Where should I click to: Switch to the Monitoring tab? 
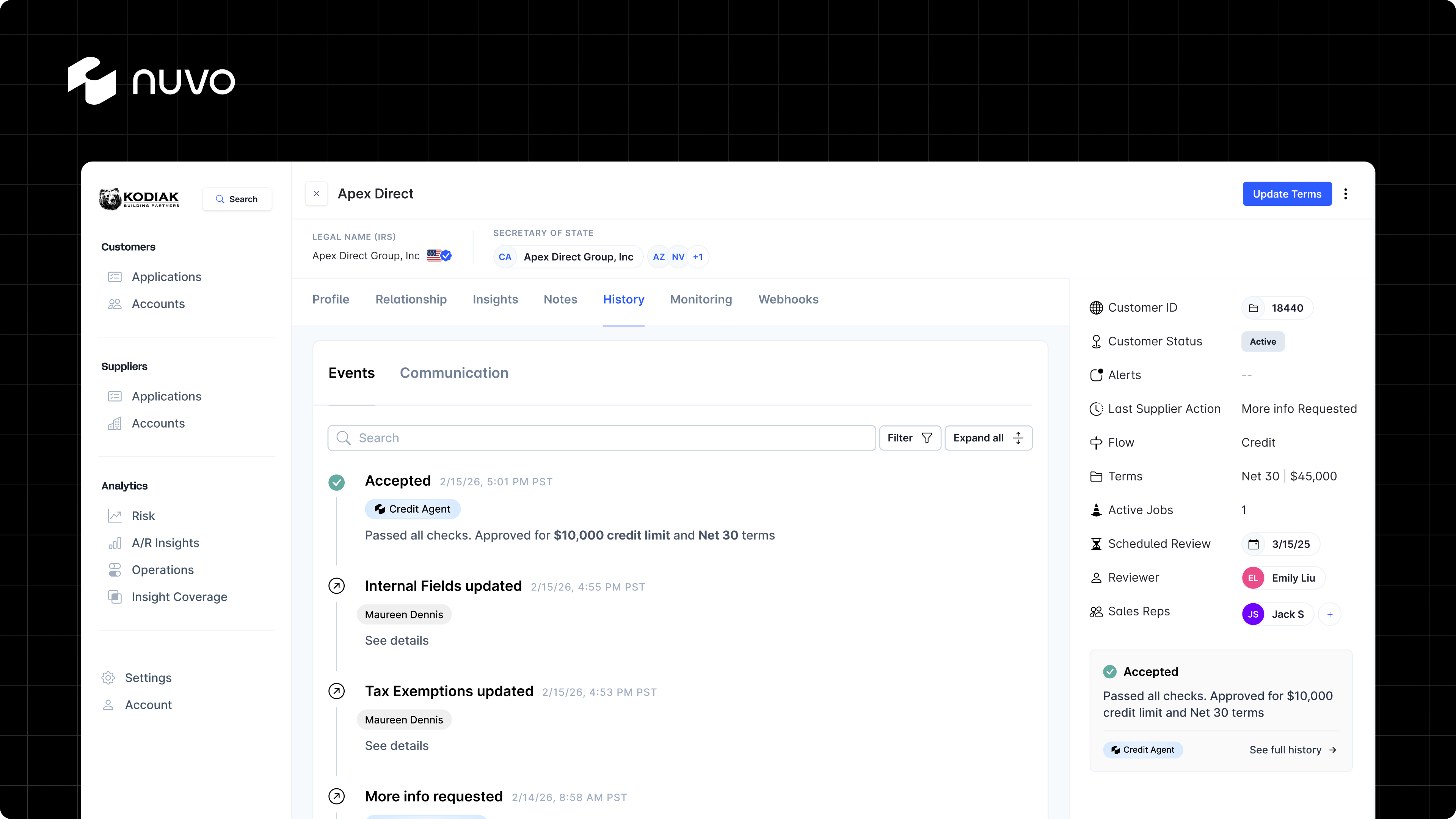click(701, 300)
